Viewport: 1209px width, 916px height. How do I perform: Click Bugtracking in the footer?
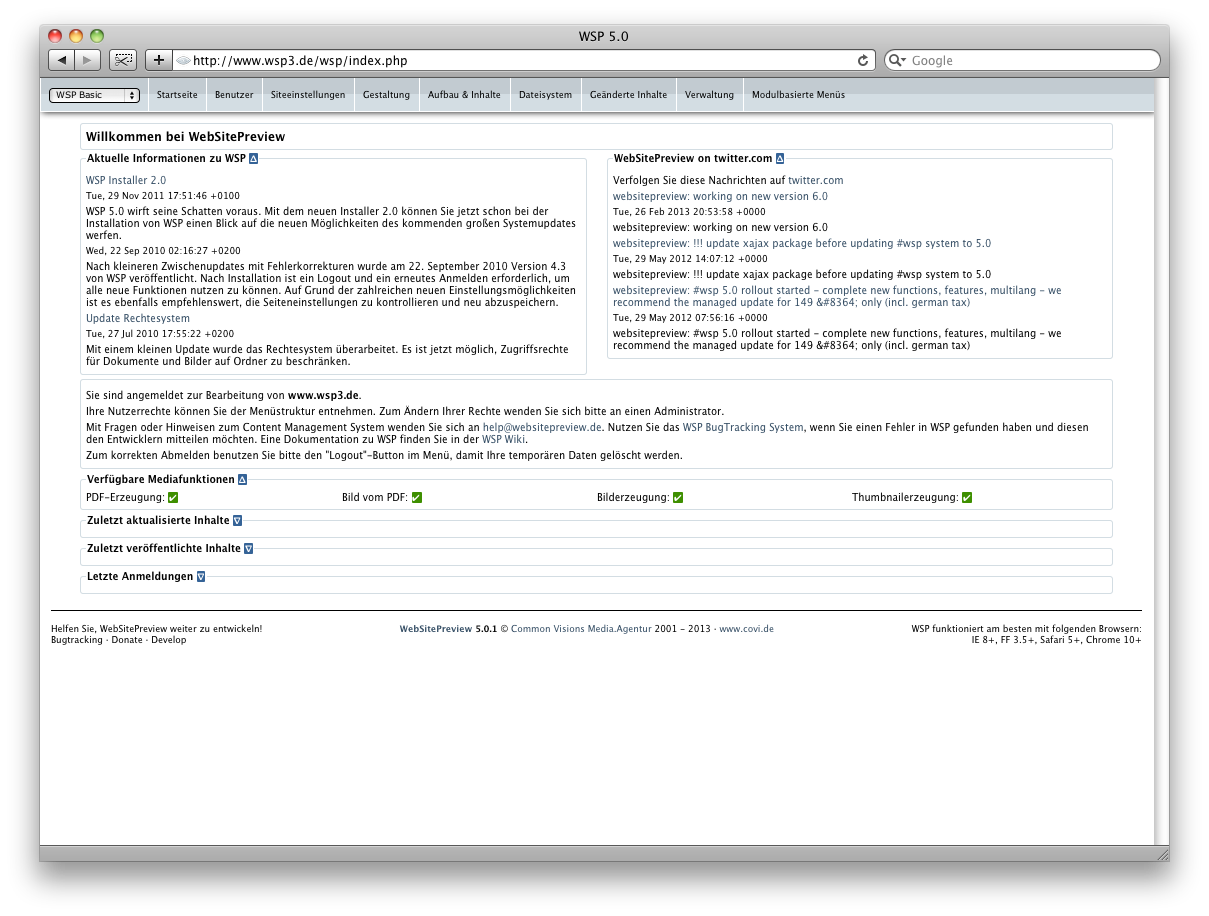[x=77, y=640]
